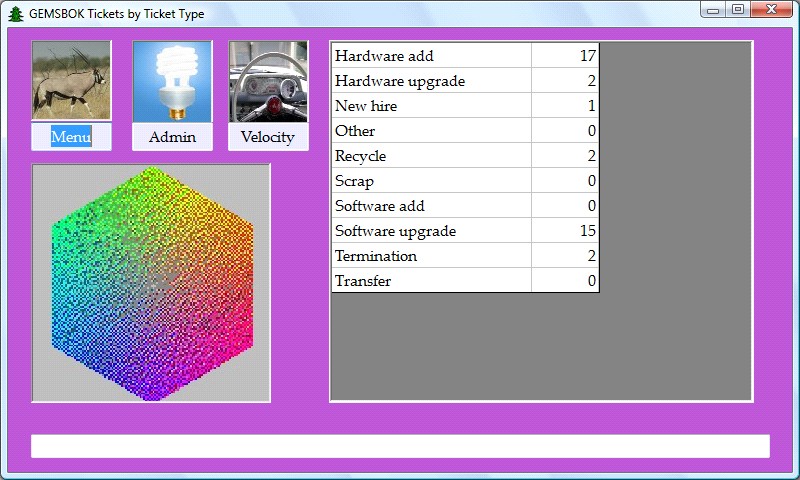
Task: Click the Transfer ticket type cell
Action: 430,281
